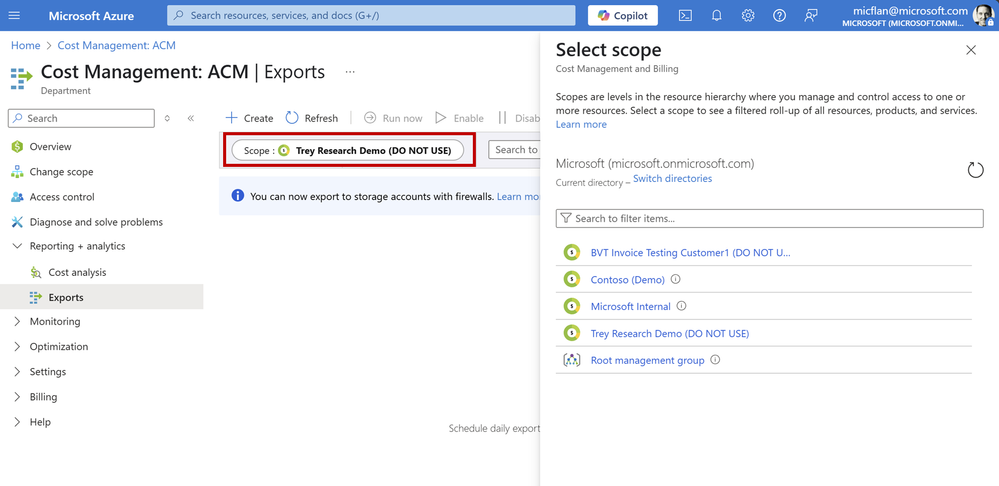Click the user account avatar
This screenshot has width=999, height=486.
tap(983, 16)
